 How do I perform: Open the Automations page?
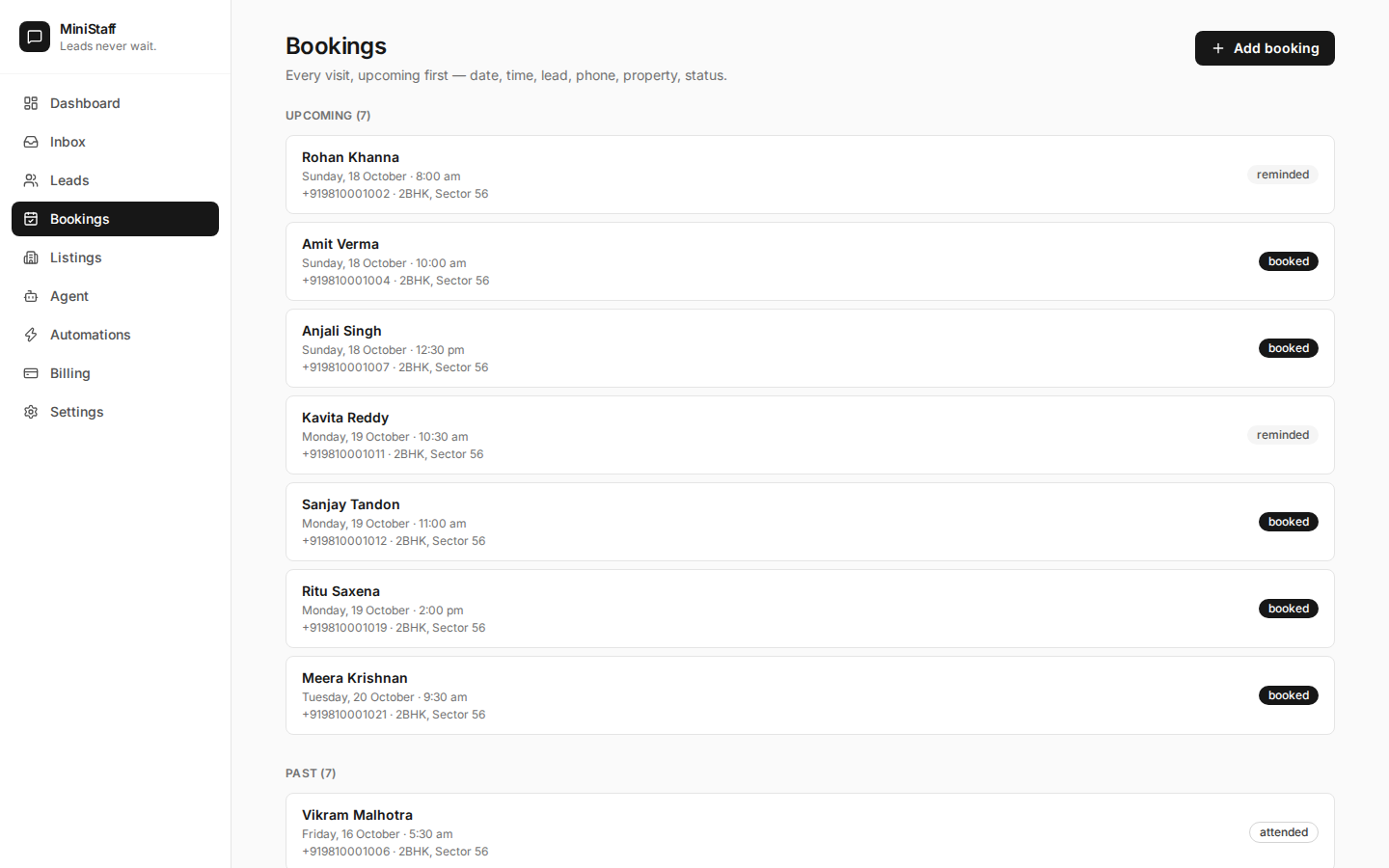coord(115,335)
